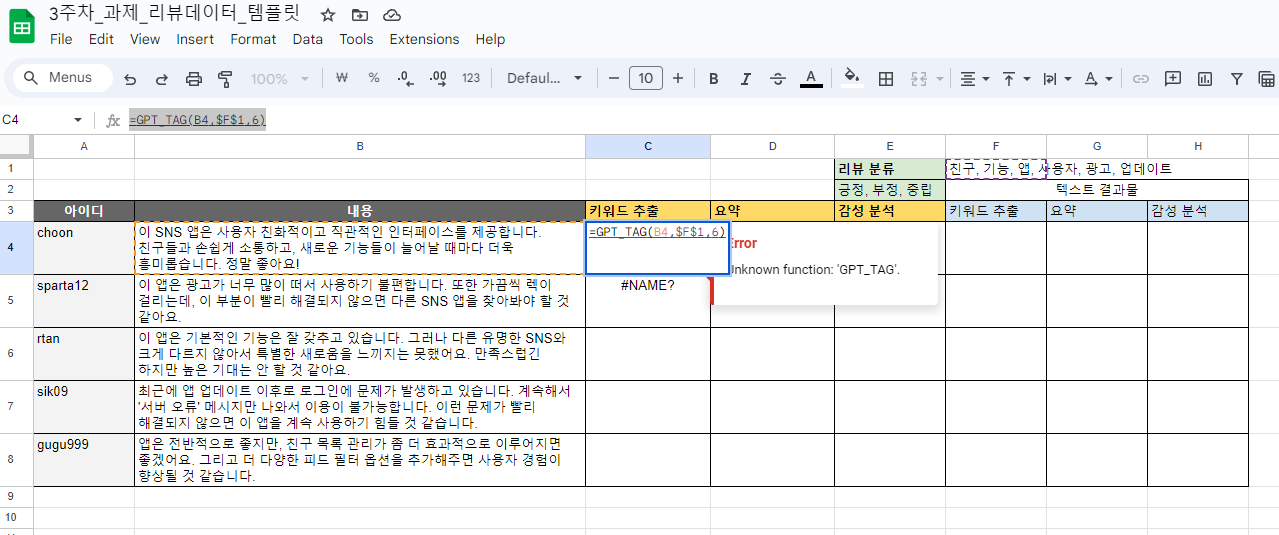Select row 5 header
Viewport: 1279px width, 535px height.
click(x=16, y=301)
